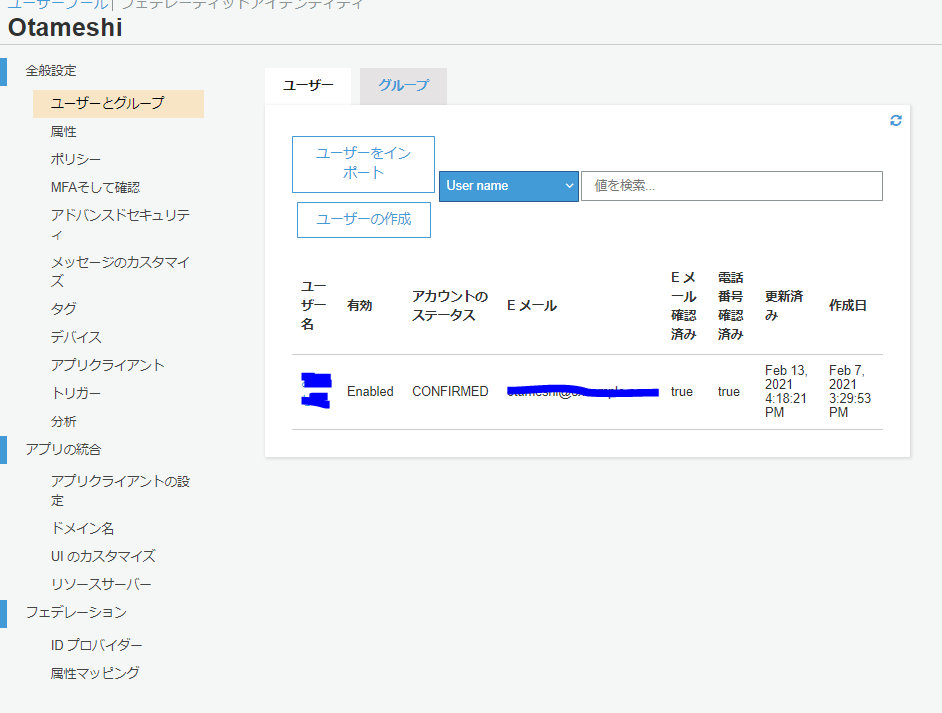Create a user with ユーザーの作成 button
The width and height of the screenshot is (942, 713).
coord(364,220)
